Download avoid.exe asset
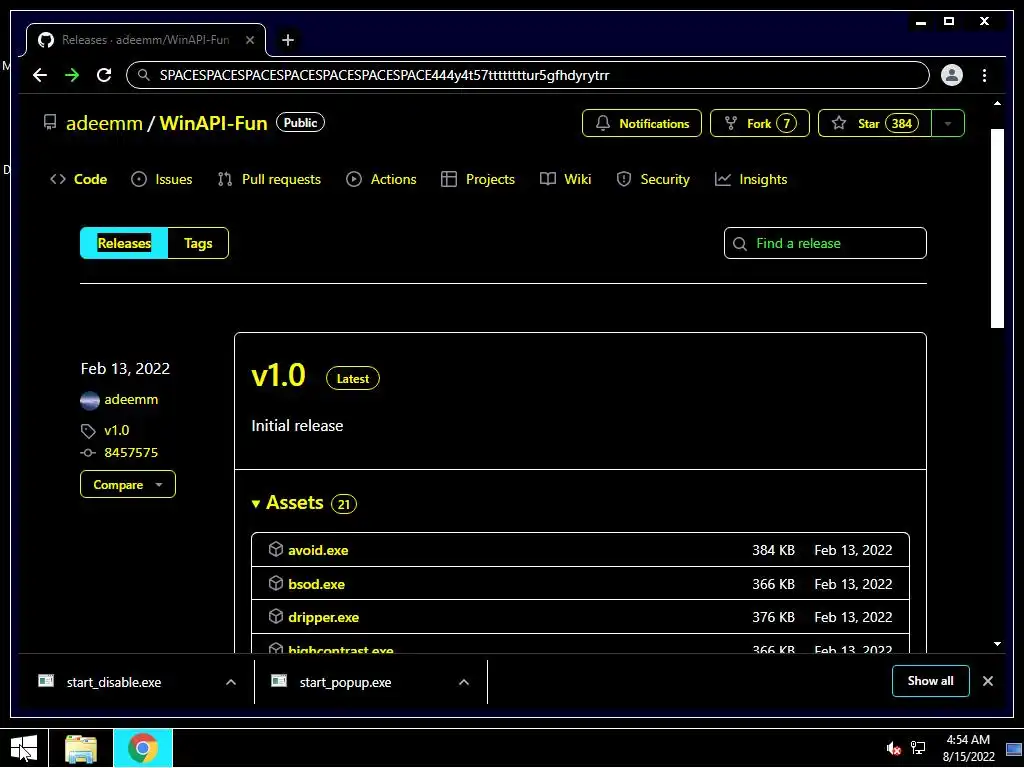The image size is (1024, 768). pos(318,550)
